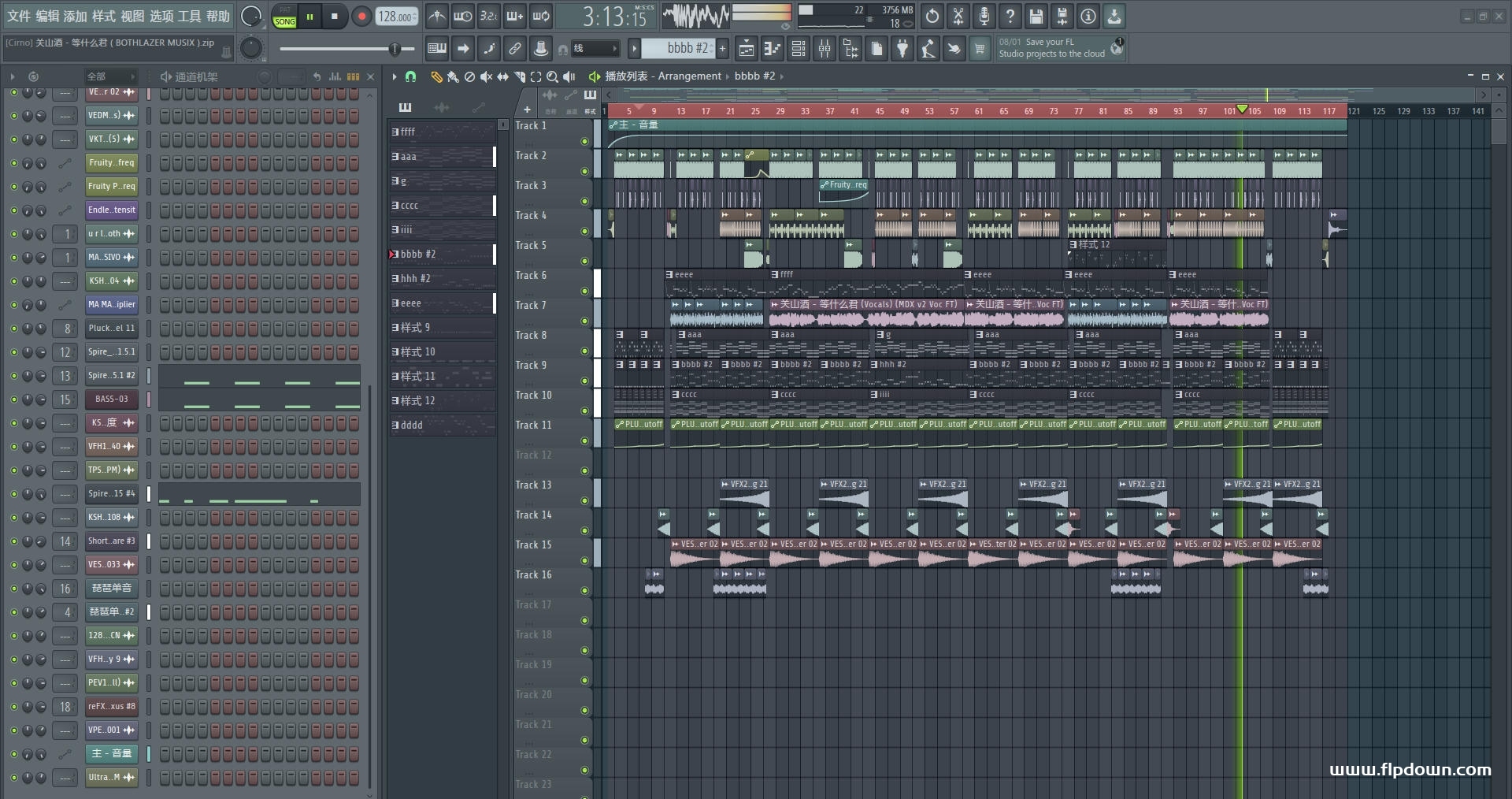Select the BASS-03 channel button
This screenshot has width=1512, height=799.
[111, 399]
